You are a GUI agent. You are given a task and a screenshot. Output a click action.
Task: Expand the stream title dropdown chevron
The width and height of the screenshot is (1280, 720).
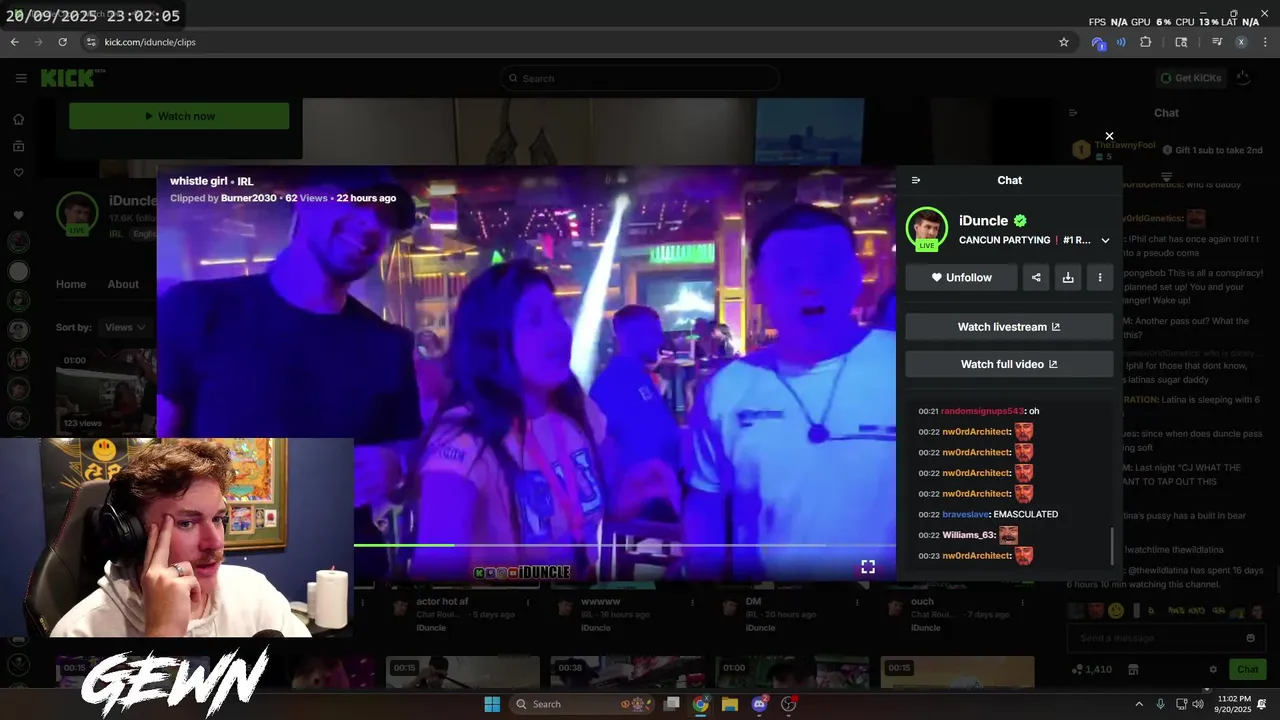pos(1105,240)
